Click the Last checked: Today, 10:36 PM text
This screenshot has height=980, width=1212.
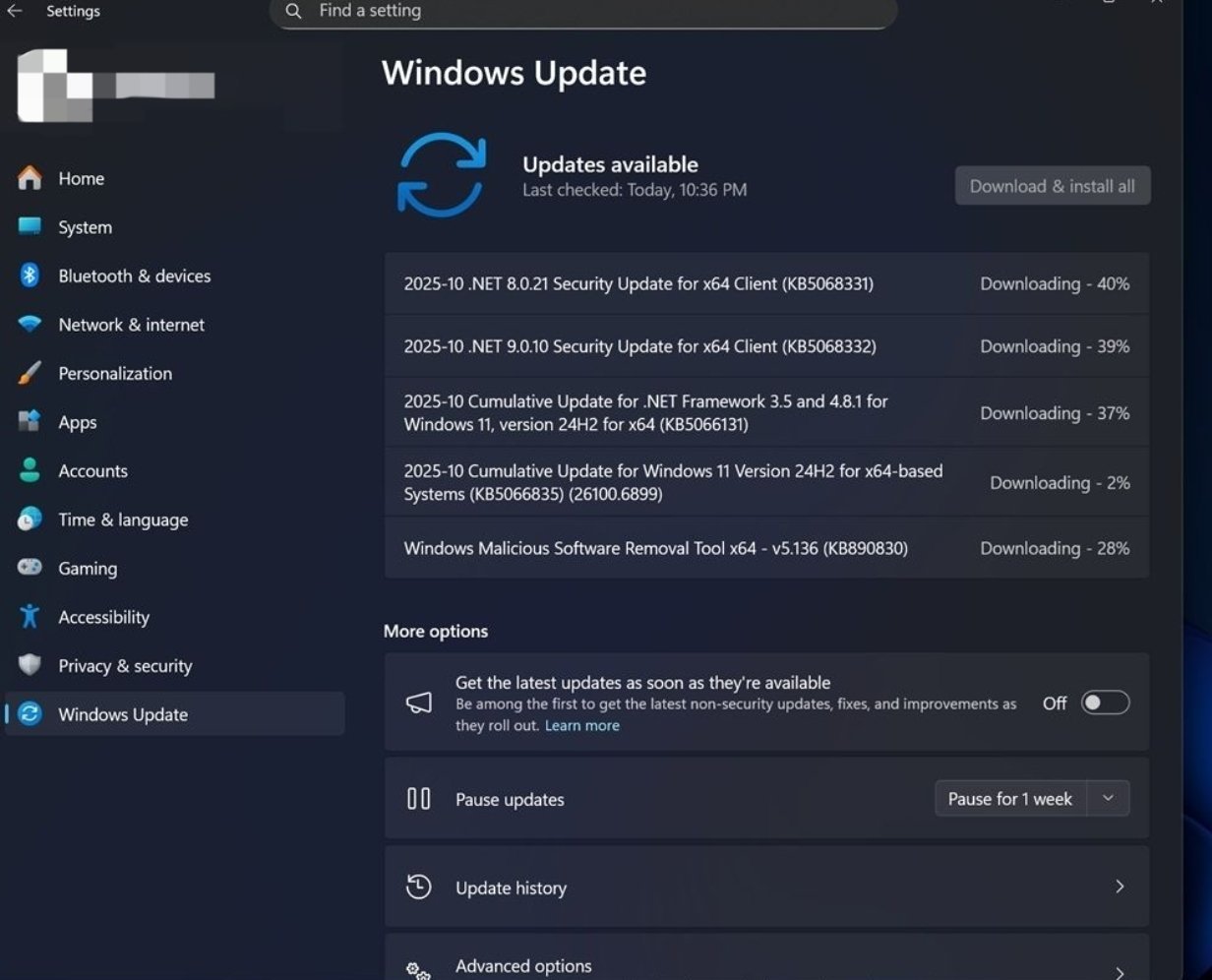coord(635,190)
